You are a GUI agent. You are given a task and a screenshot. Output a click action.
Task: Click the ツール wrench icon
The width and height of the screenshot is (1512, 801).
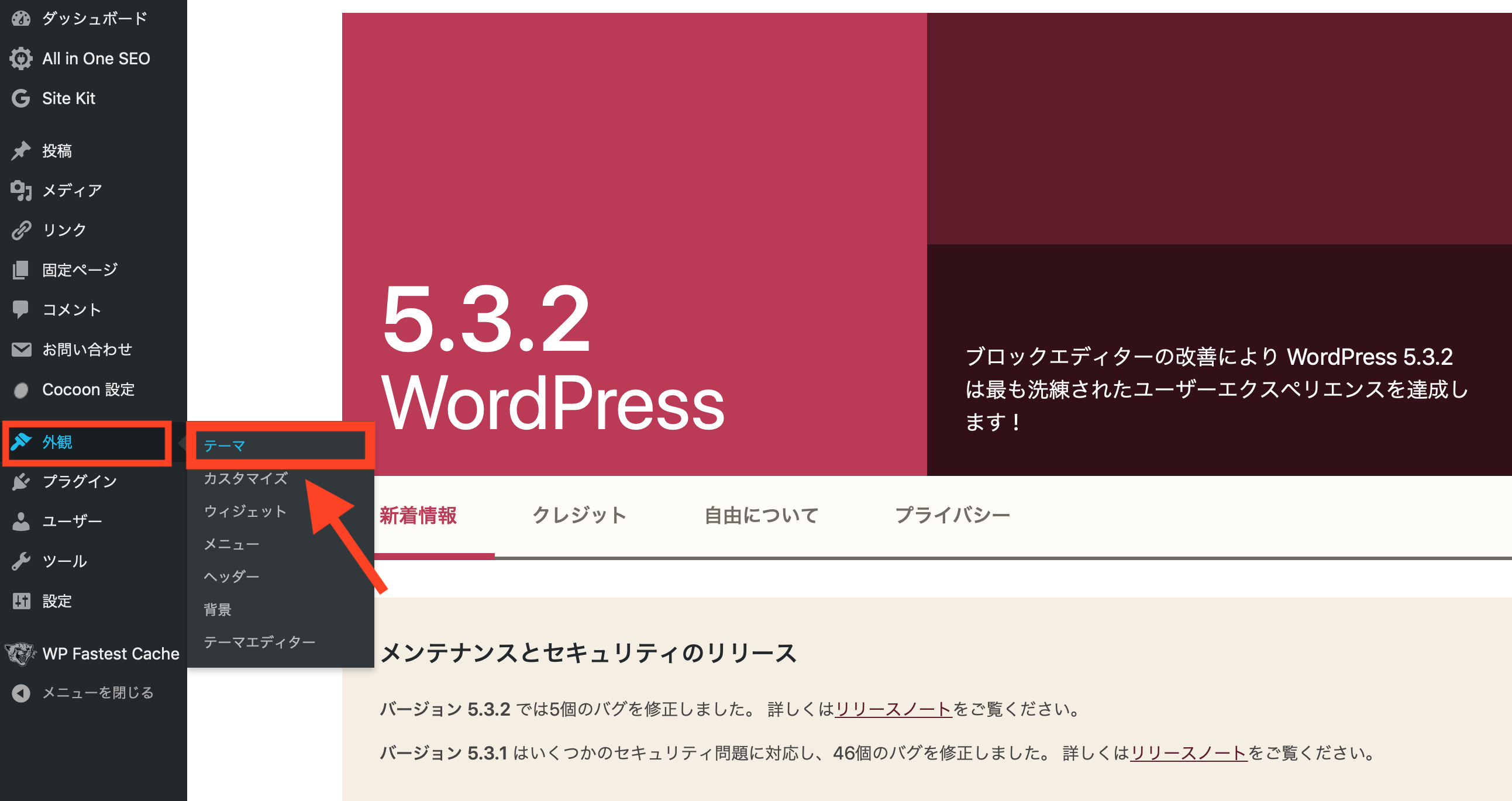21,561
